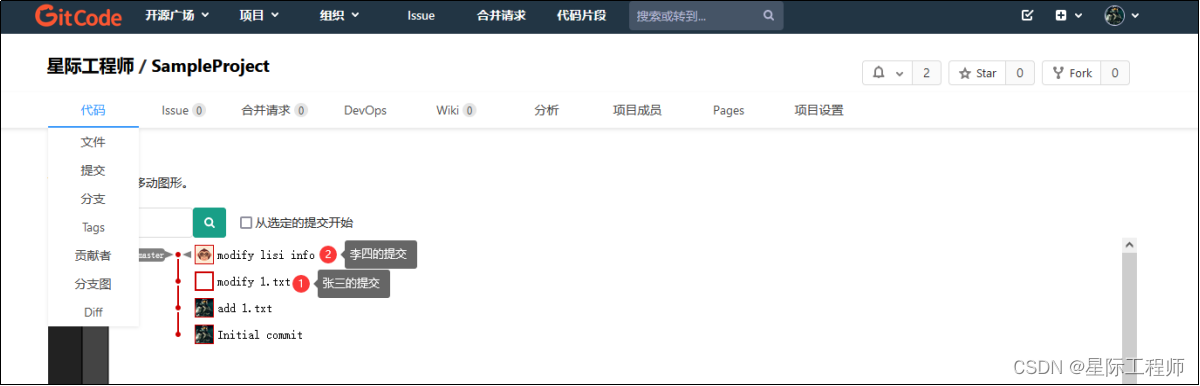Open 代码片段 in top navigation

pyautogui.click(x=581, y=16)
